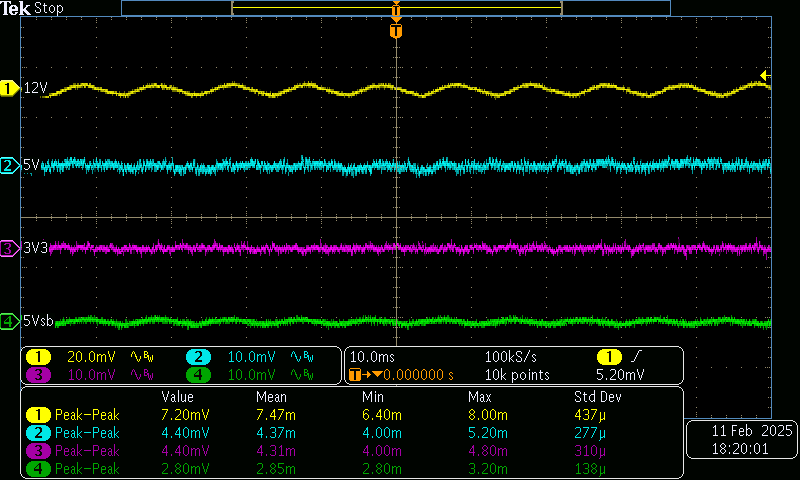This screenshot has width=800, height=480.
Task: Click channel 3 ground marker for 3V3
Action: pyautogui.click(x=9, y=249)
